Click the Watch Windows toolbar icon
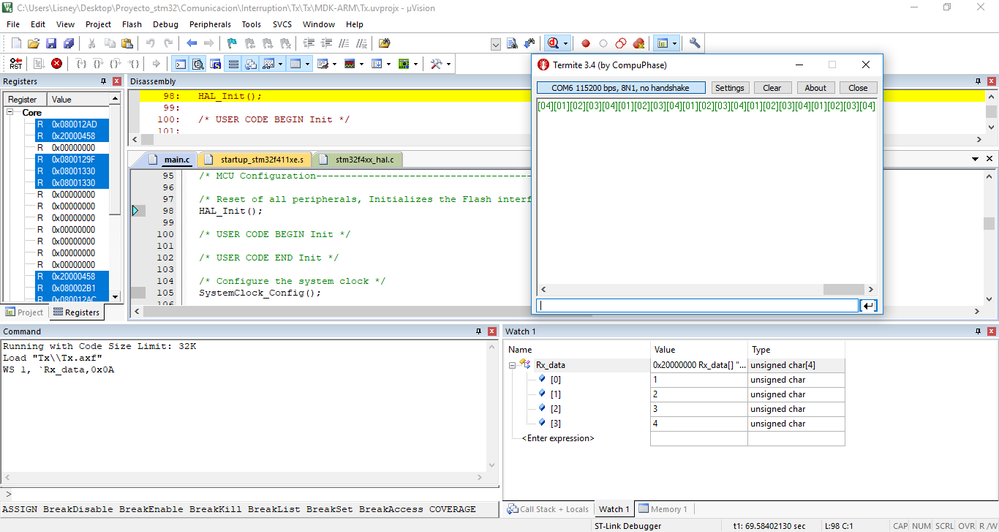This screenshot has width=999, height=532. (x=268, y=64)
